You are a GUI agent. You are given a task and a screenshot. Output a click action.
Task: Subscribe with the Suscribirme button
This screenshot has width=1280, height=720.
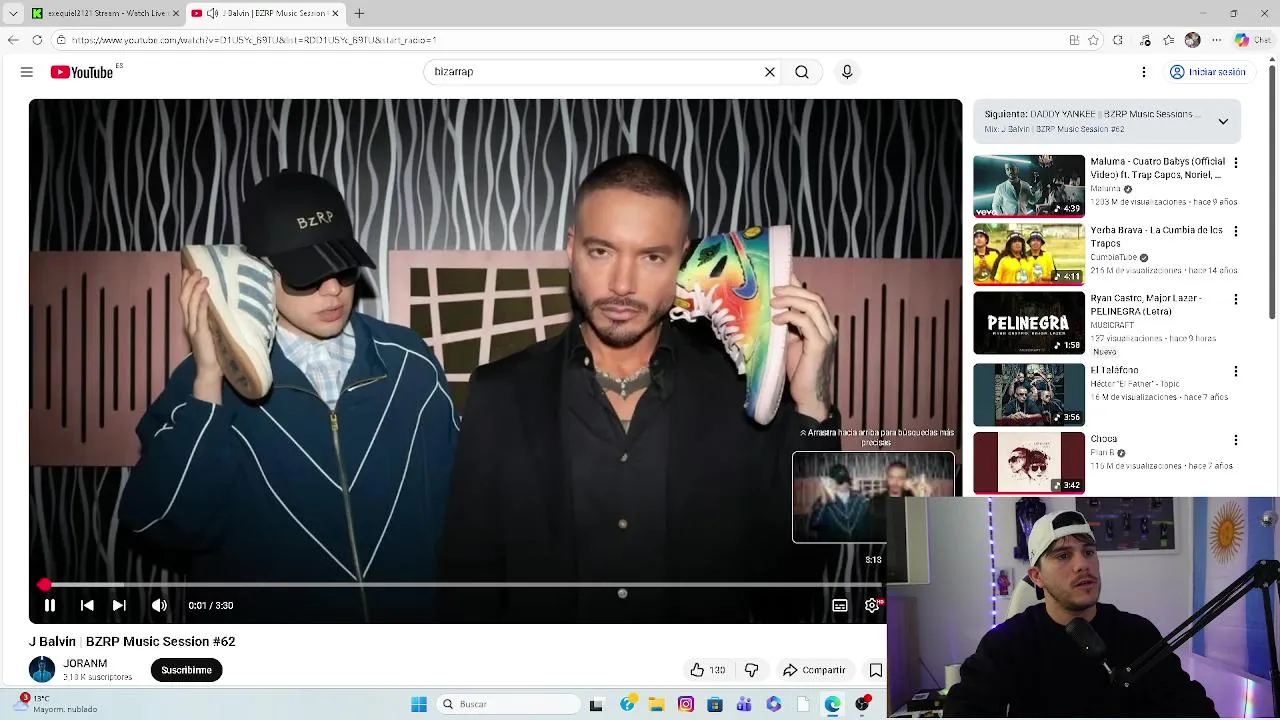(x=186, y=670)
